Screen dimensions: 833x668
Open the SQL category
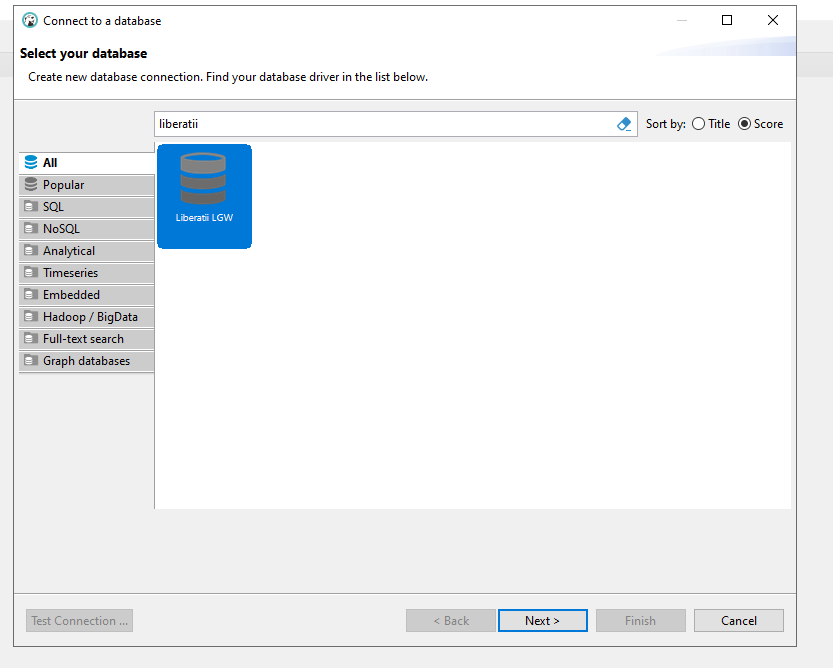pyautogui.click(x=87, y=207)
